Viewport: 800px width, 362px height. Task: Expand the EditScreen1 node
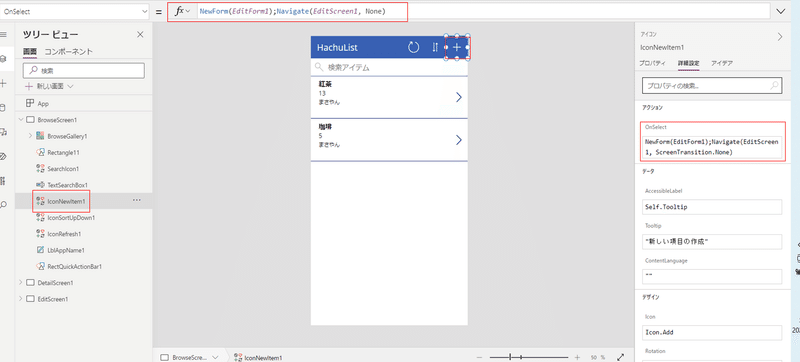20,299
